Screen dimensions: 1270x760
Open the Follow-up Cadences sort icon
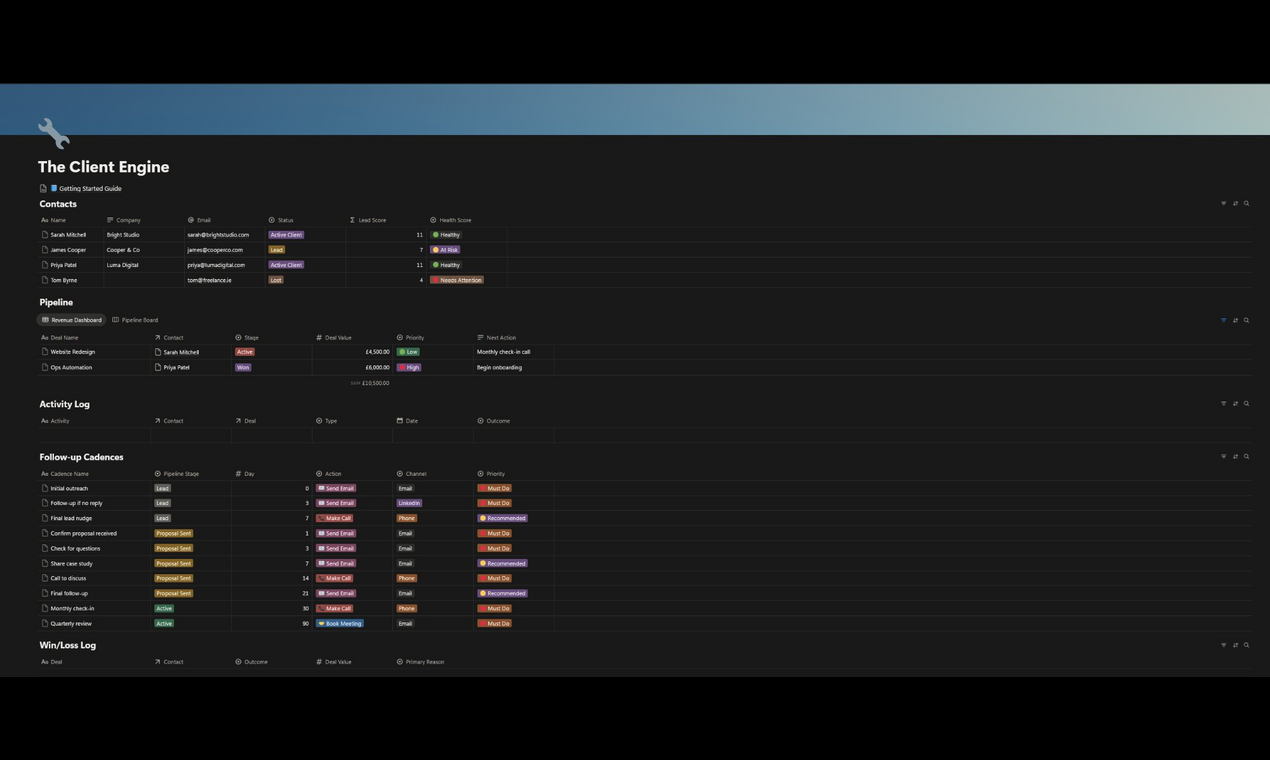[x=1235, y=456]
